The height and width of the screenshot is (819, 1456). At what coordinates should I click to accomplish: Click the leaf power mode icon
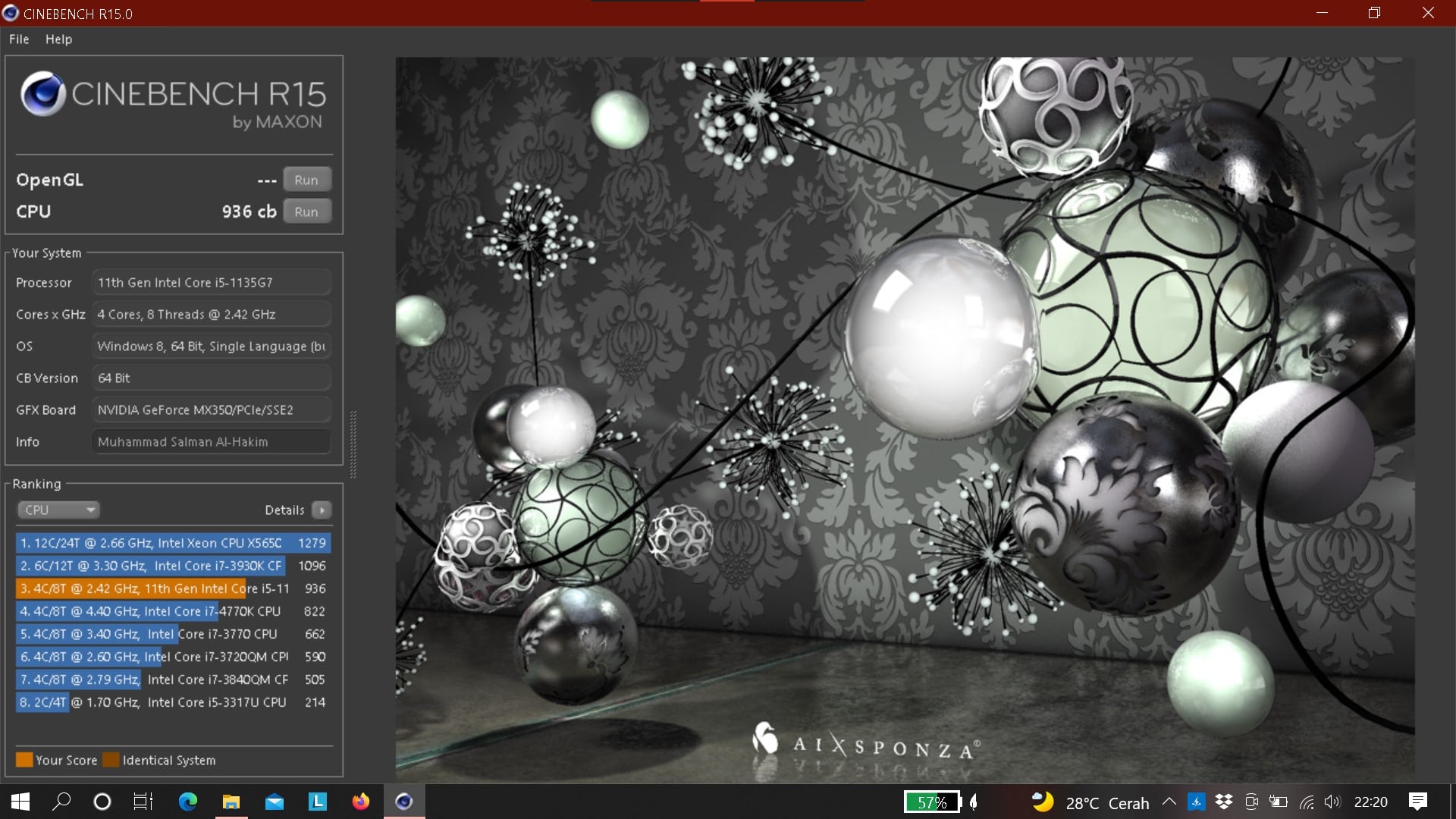[x=974, y=802]
